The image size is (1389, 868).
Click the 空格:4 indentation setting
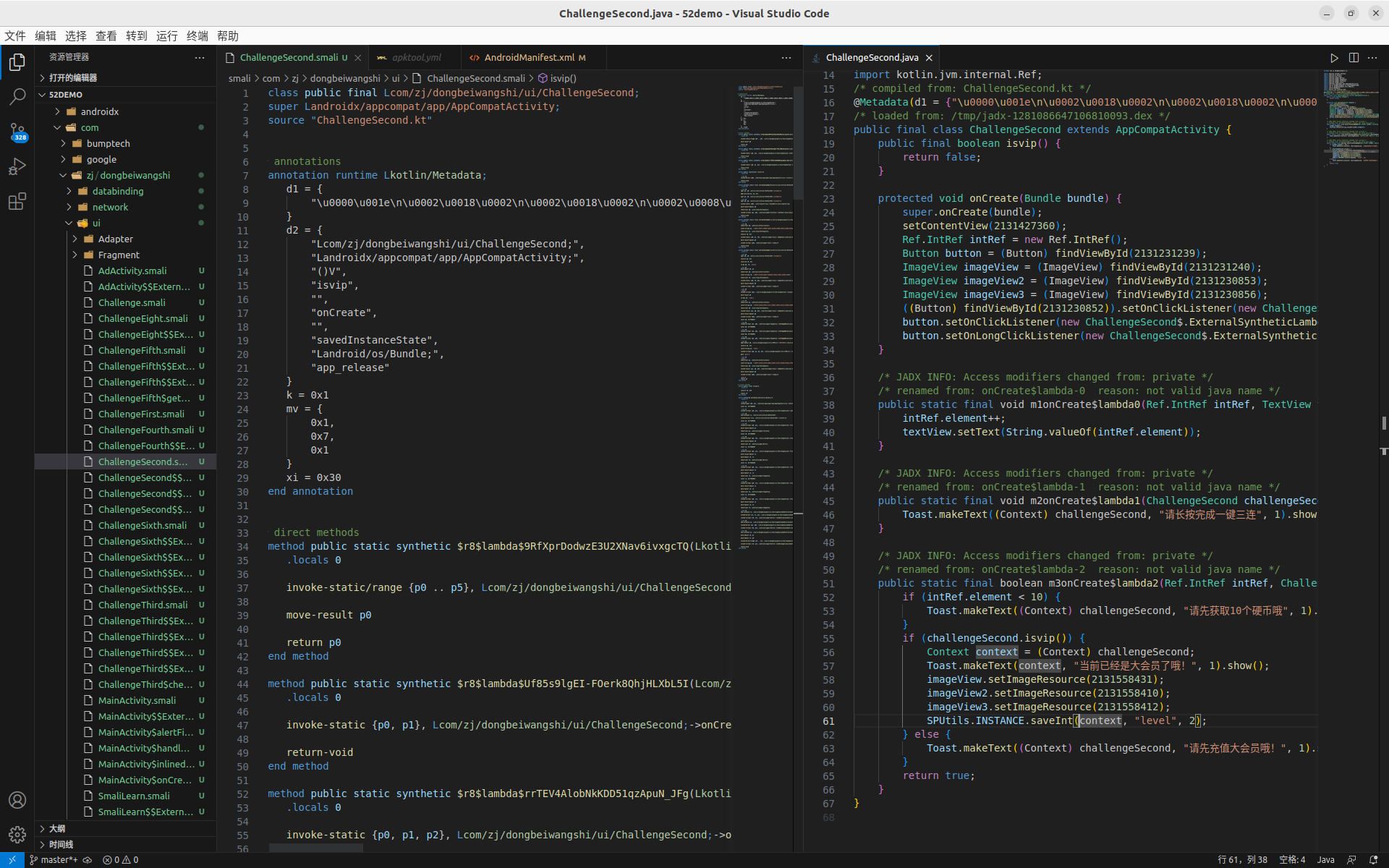click(1293, 859)
